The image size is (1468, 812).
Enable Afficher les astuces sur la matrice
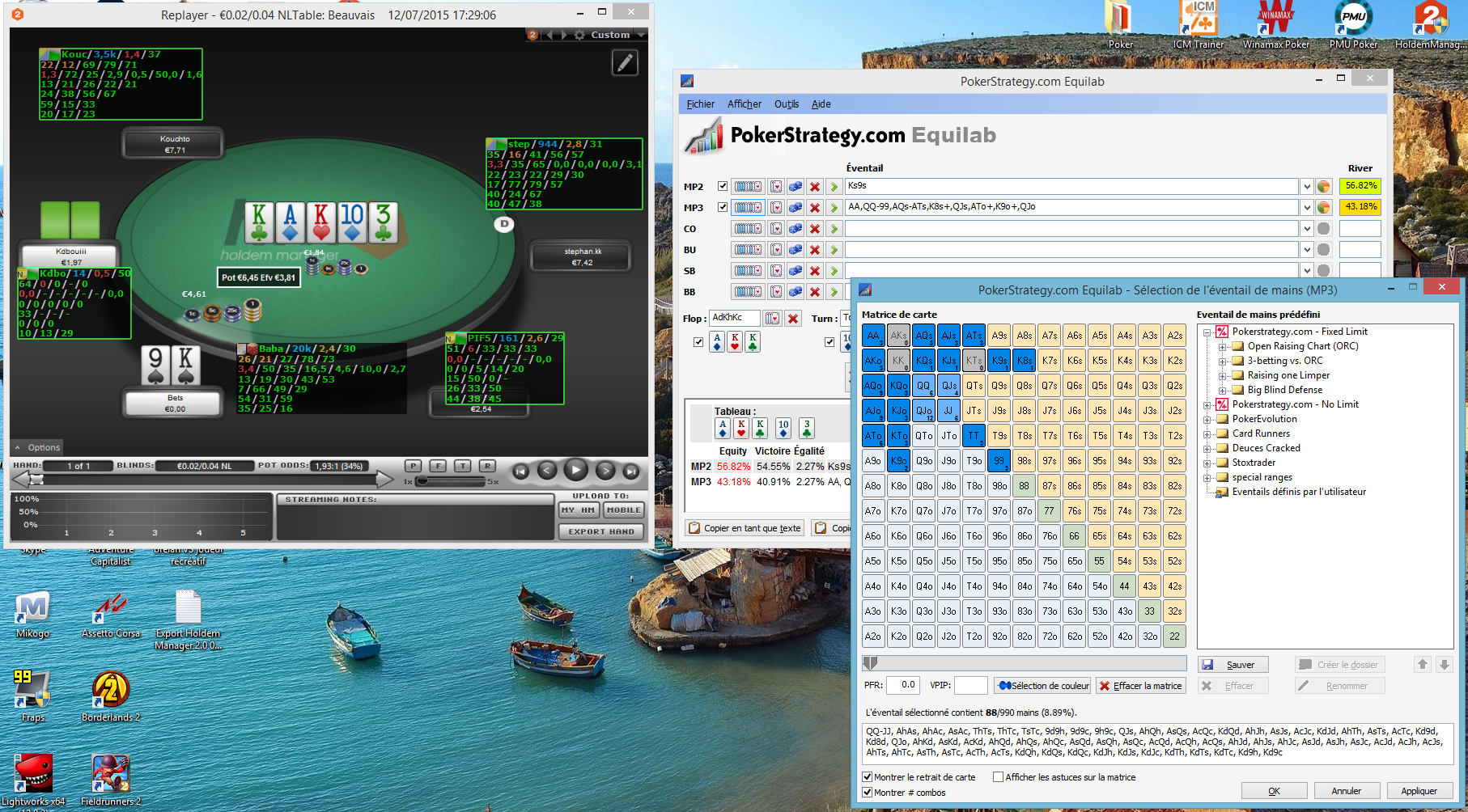click(998, 777)
